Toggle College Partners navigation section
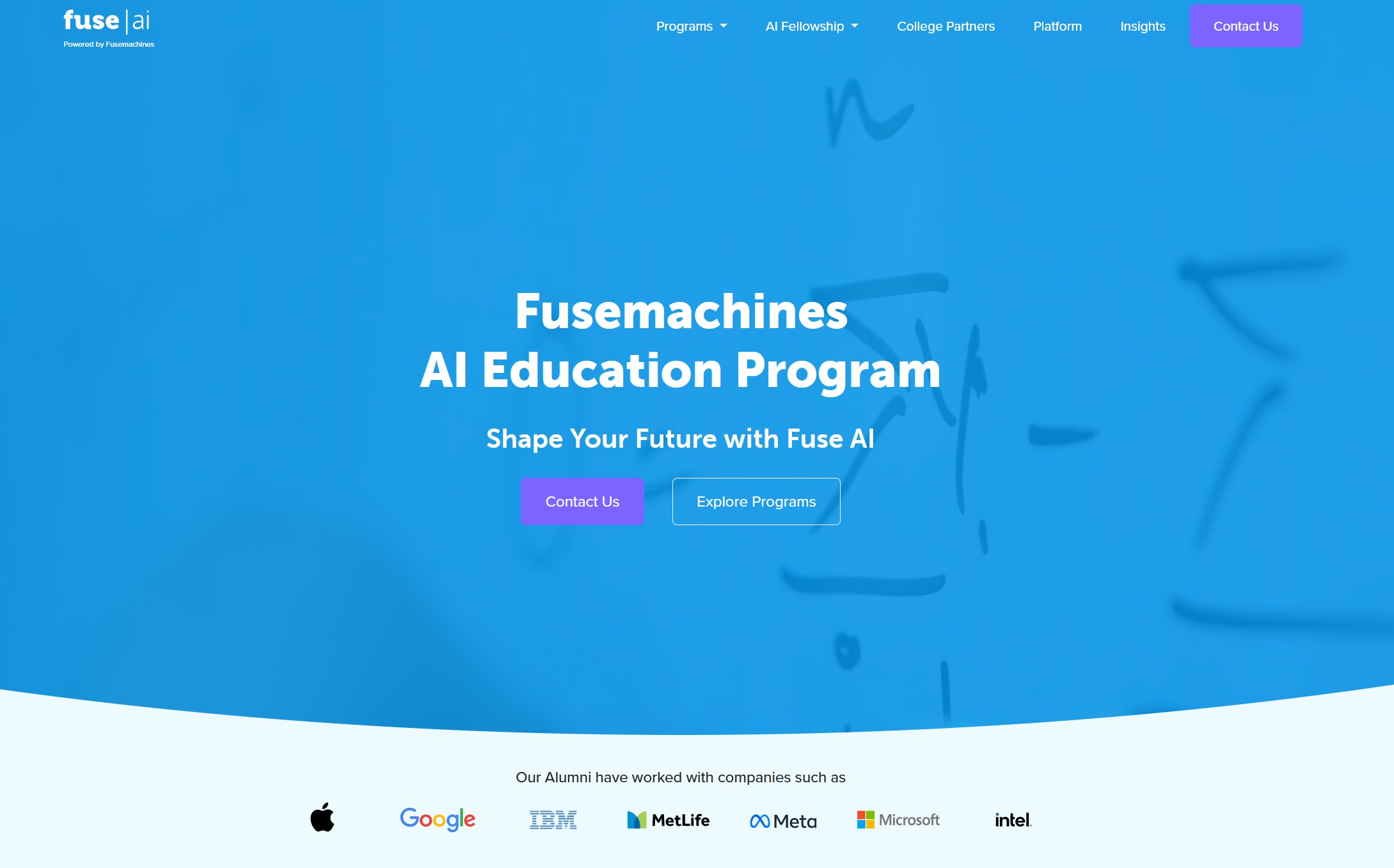This screenshot has height=868, width=1394. pyautogui.click(x=945, y=27)
